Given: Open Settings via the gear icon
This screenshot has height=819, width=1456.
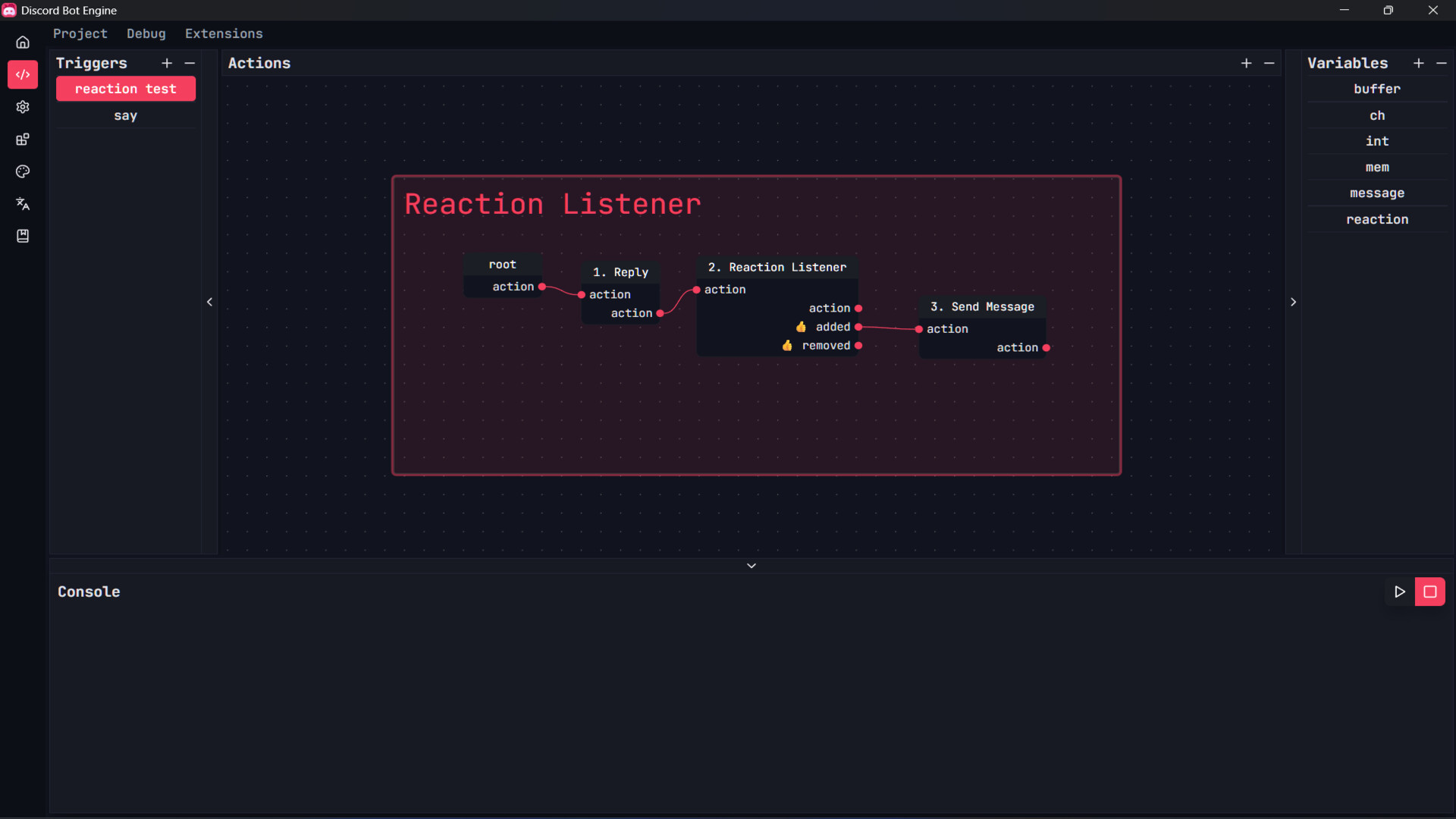Looking at the screenshot, I should (23, 107).
